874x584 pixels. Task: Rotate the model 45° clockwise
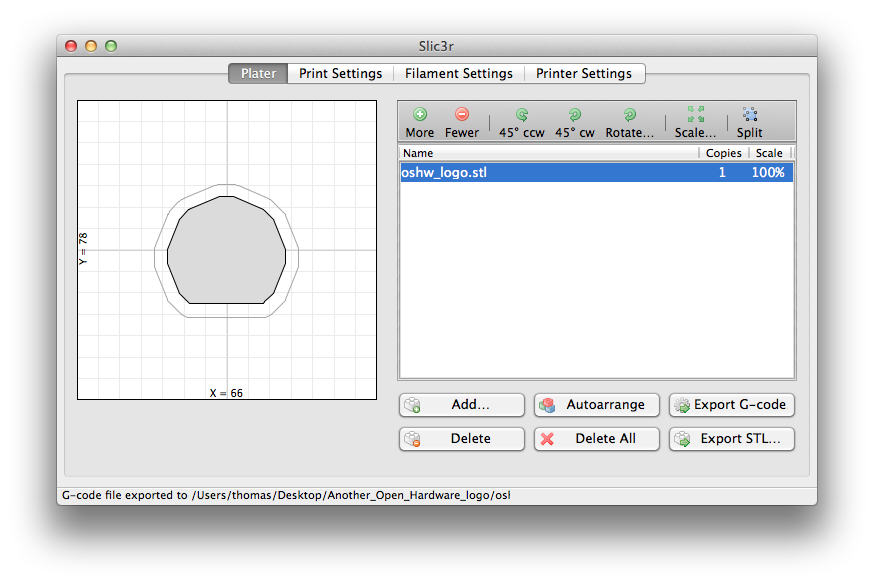coord(573,121)
